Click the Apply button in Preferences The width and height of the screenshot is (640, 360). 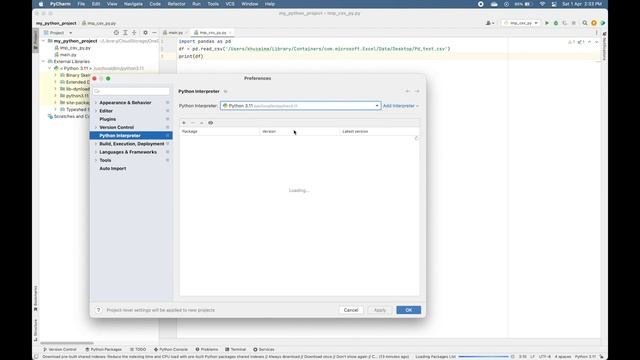[380, 310]
